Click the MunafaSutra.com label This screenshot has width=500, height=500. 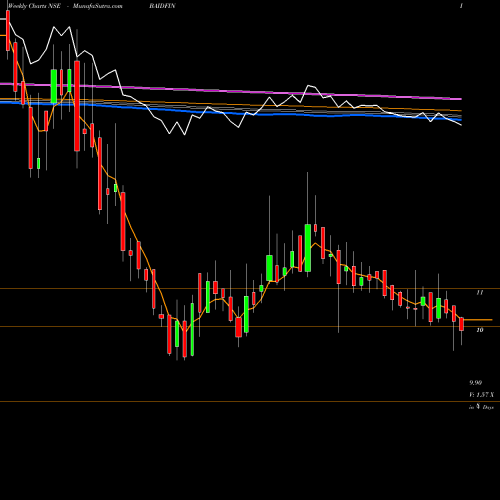tap(98, 6)
